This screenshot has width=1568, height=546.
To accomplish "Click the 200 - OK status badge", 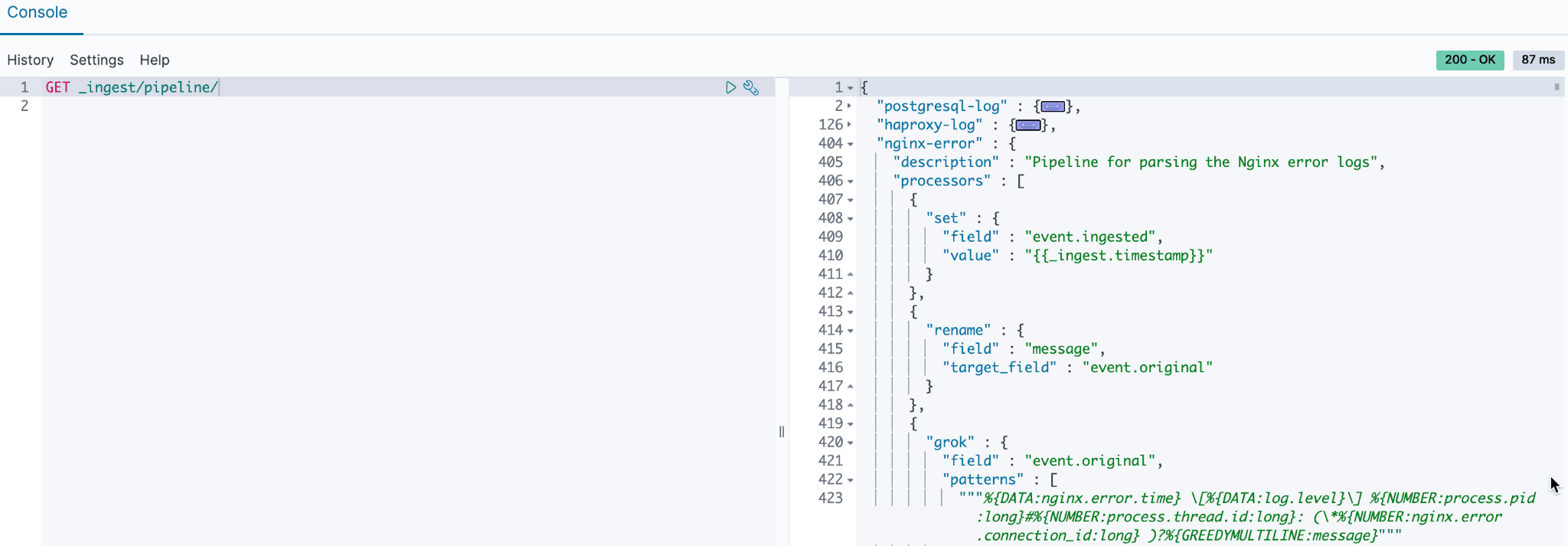I will point(1469,60).
